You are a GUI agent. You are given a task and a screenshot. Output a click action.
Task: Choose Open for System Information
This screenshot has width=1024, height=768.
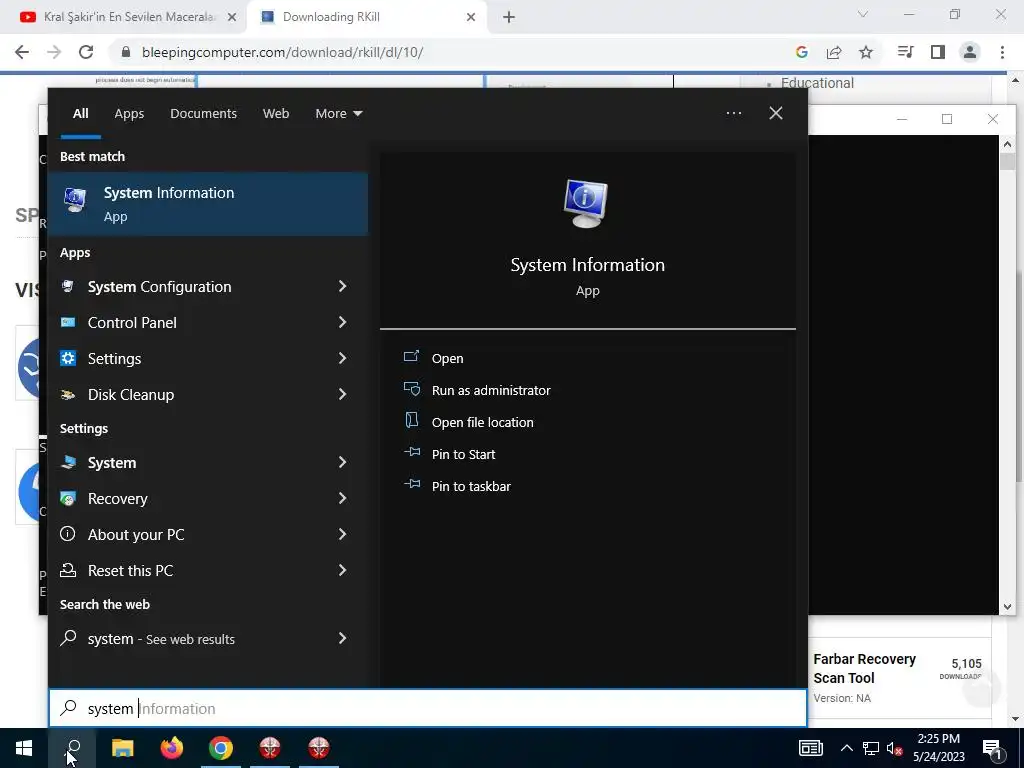point(447,359)
